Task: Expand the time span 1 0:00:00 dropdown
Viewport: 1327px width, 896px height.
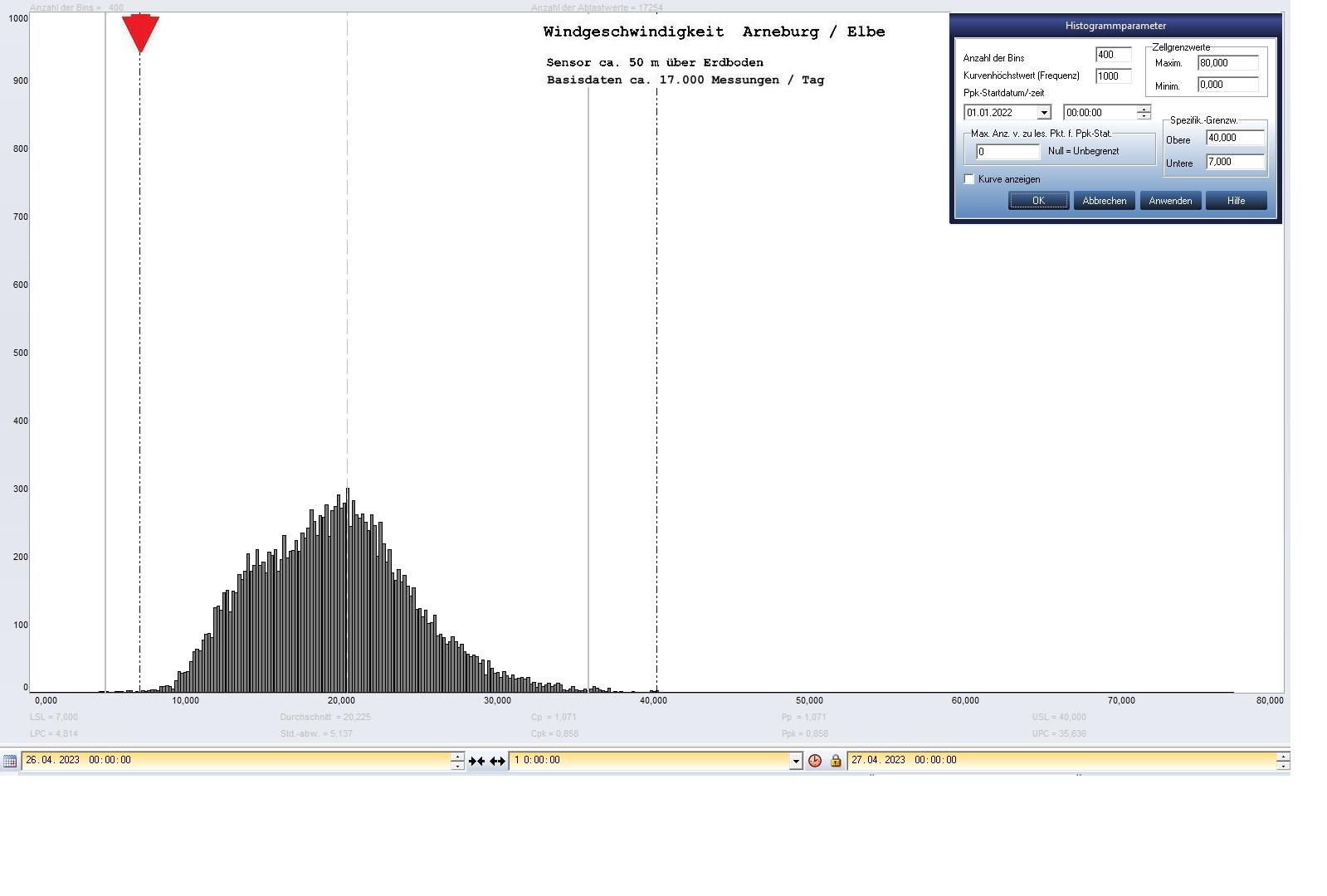Action: click(796, 761)
